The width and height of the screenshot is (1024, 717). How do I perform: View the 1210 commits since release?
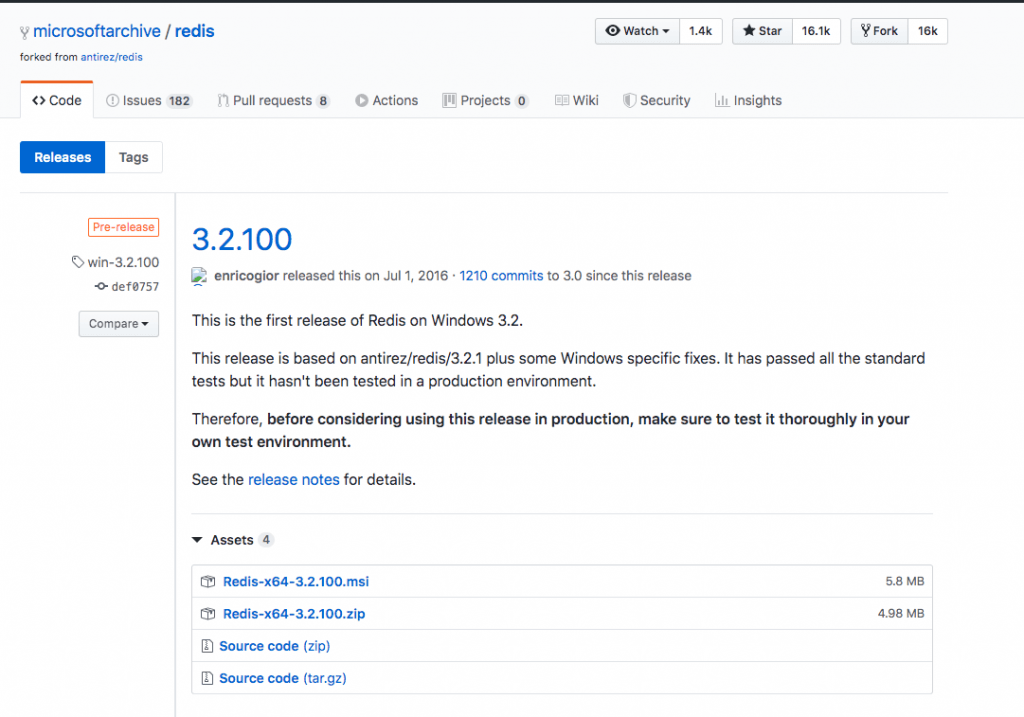501,276
